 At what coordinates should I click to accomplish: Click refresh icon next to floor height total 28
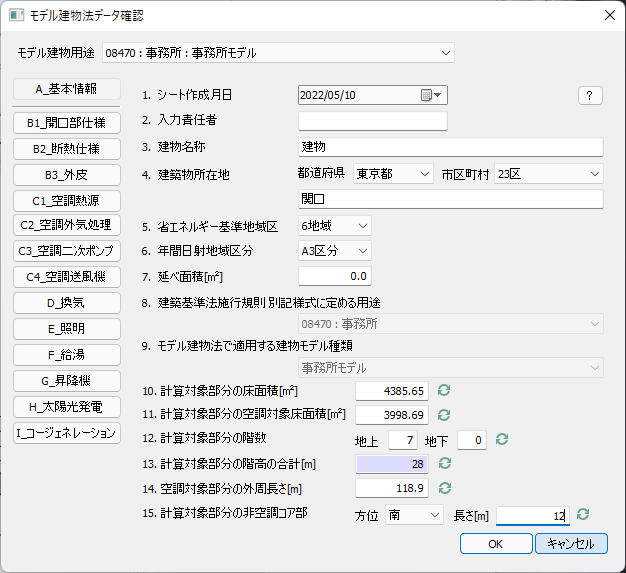(444, 464)
